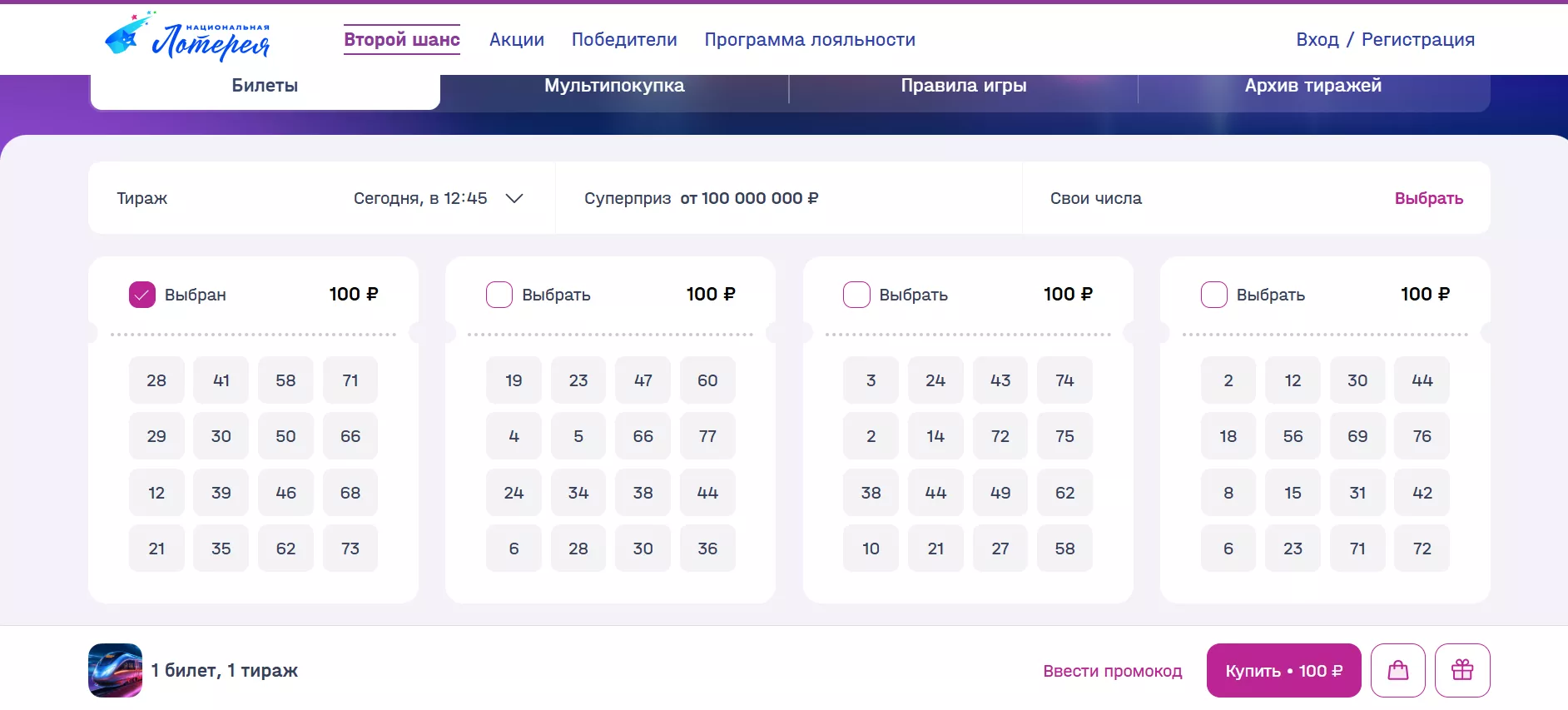Navigate to Победители in the top menu
The image size is (1568, 710).
point(624,39)
